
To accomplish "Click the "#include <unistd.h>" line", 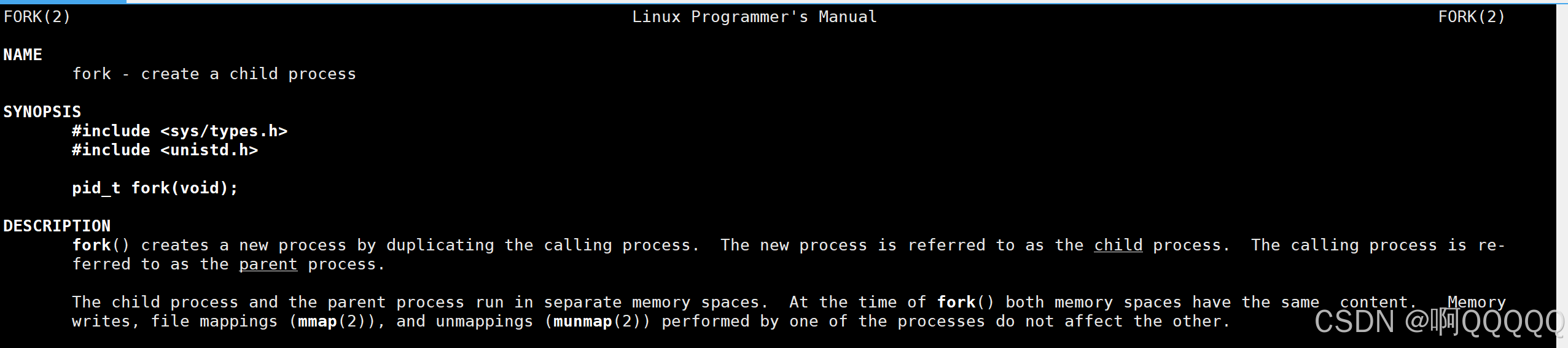I will [x=165, y=150].
